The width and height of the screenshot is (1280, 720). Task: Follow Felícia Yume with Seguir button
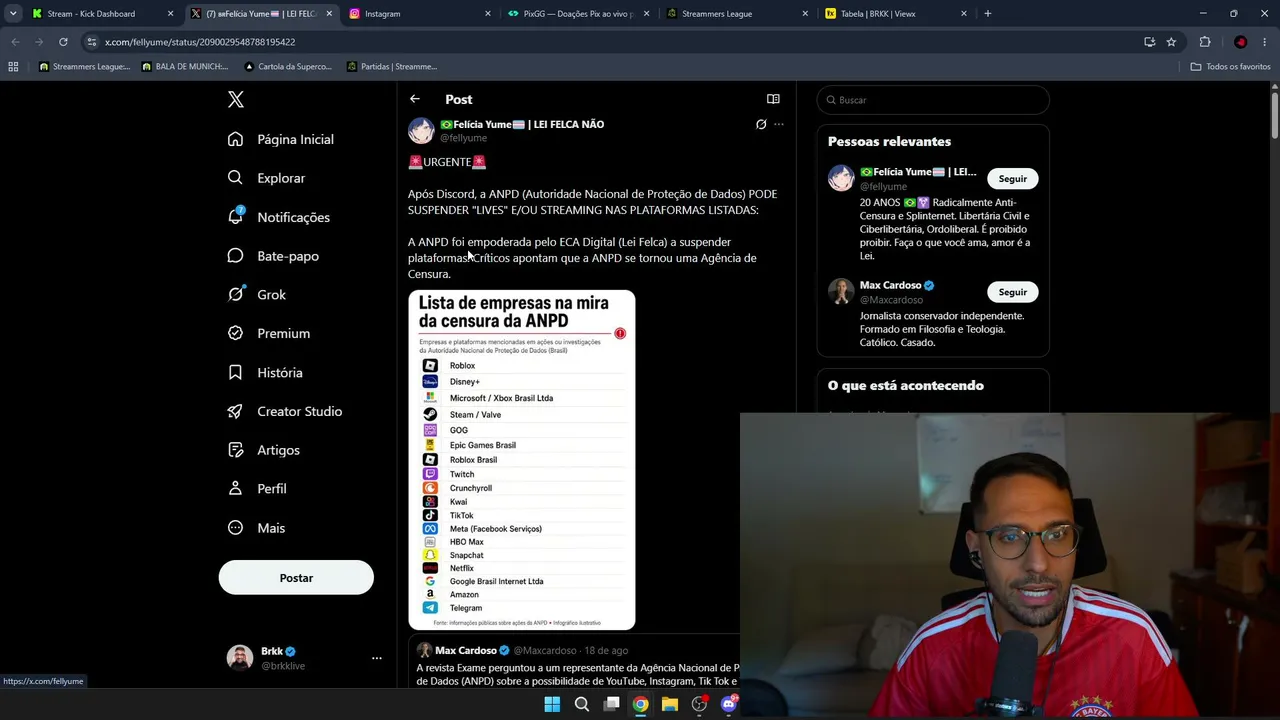point(1012,179)
